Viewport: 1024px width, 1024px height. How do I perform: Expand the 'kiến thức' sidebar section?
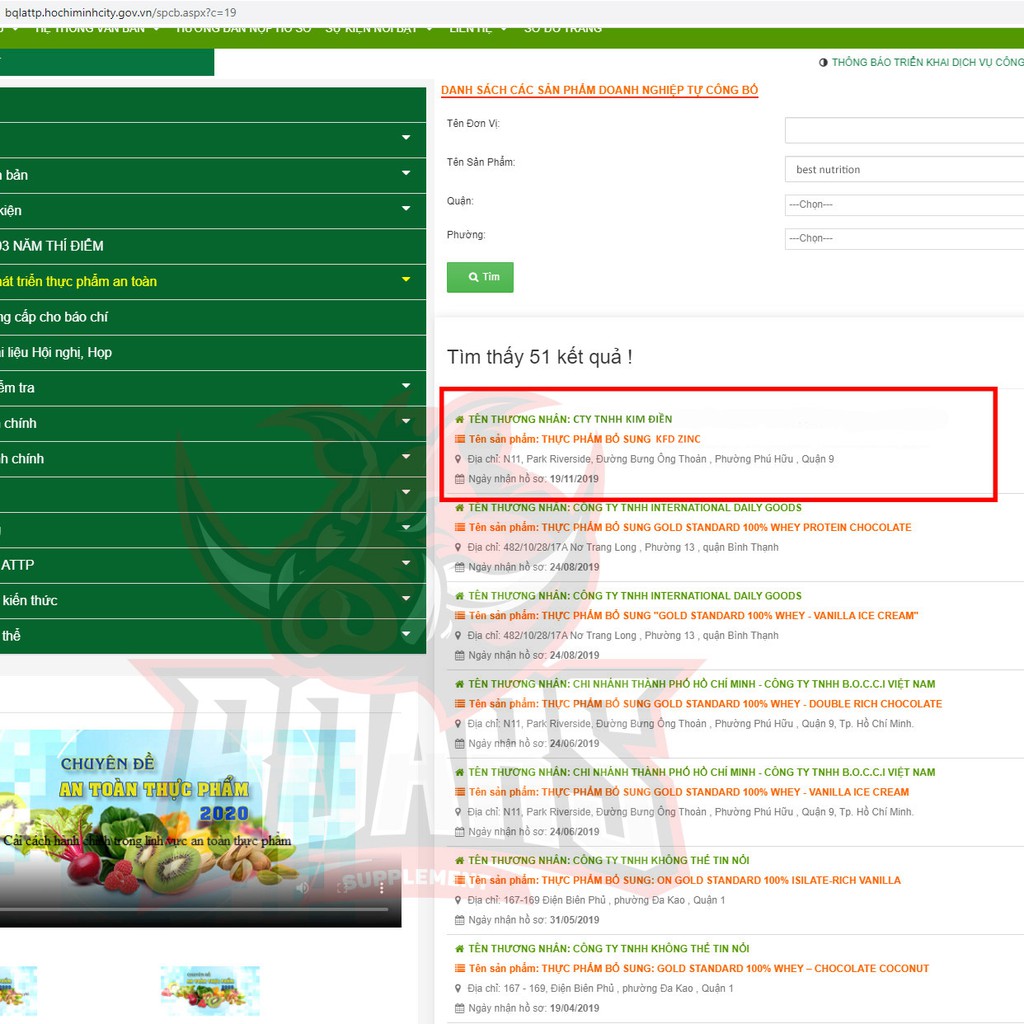tap(406, 600)
